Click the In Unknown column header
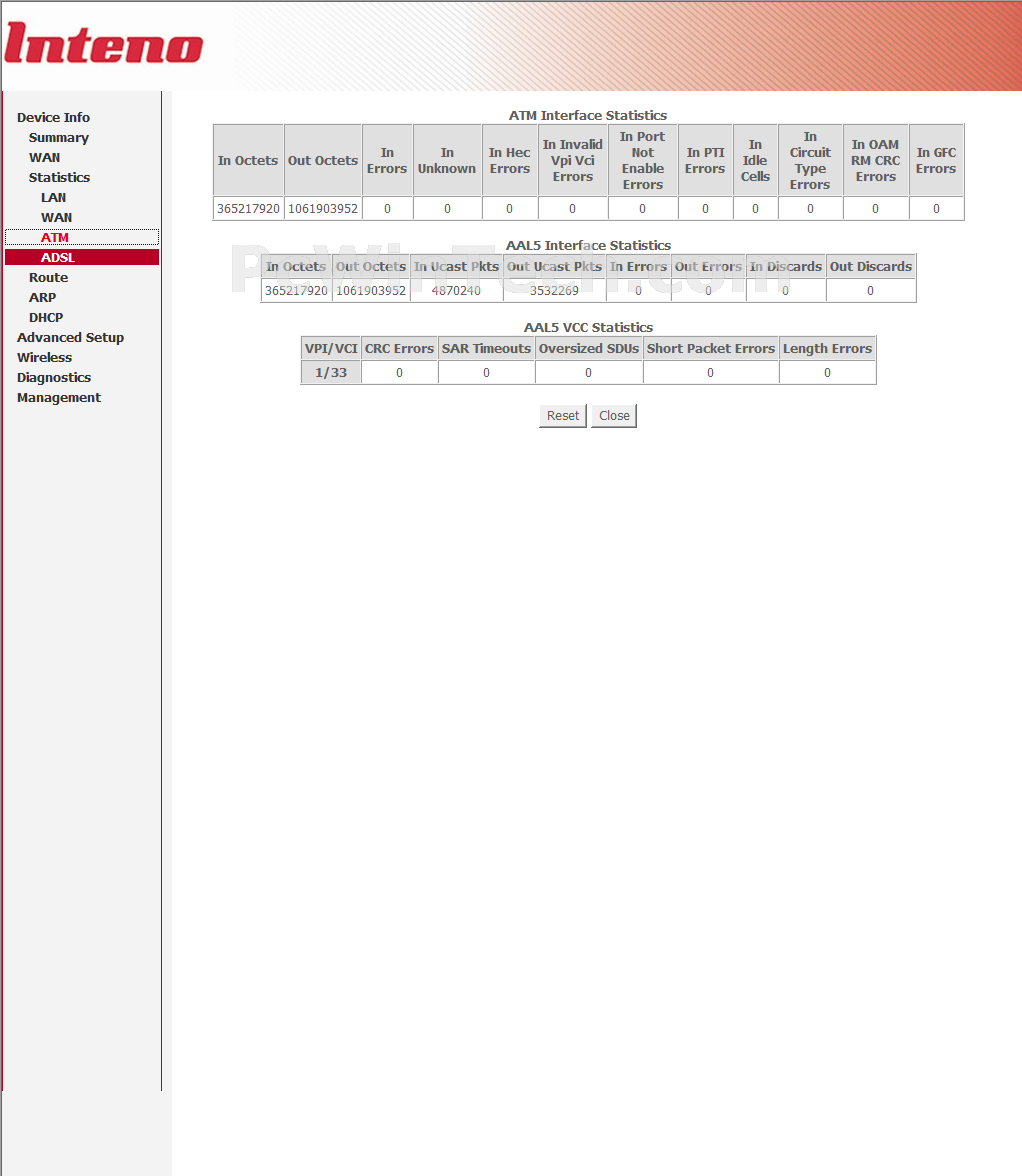 pos(447,160)
